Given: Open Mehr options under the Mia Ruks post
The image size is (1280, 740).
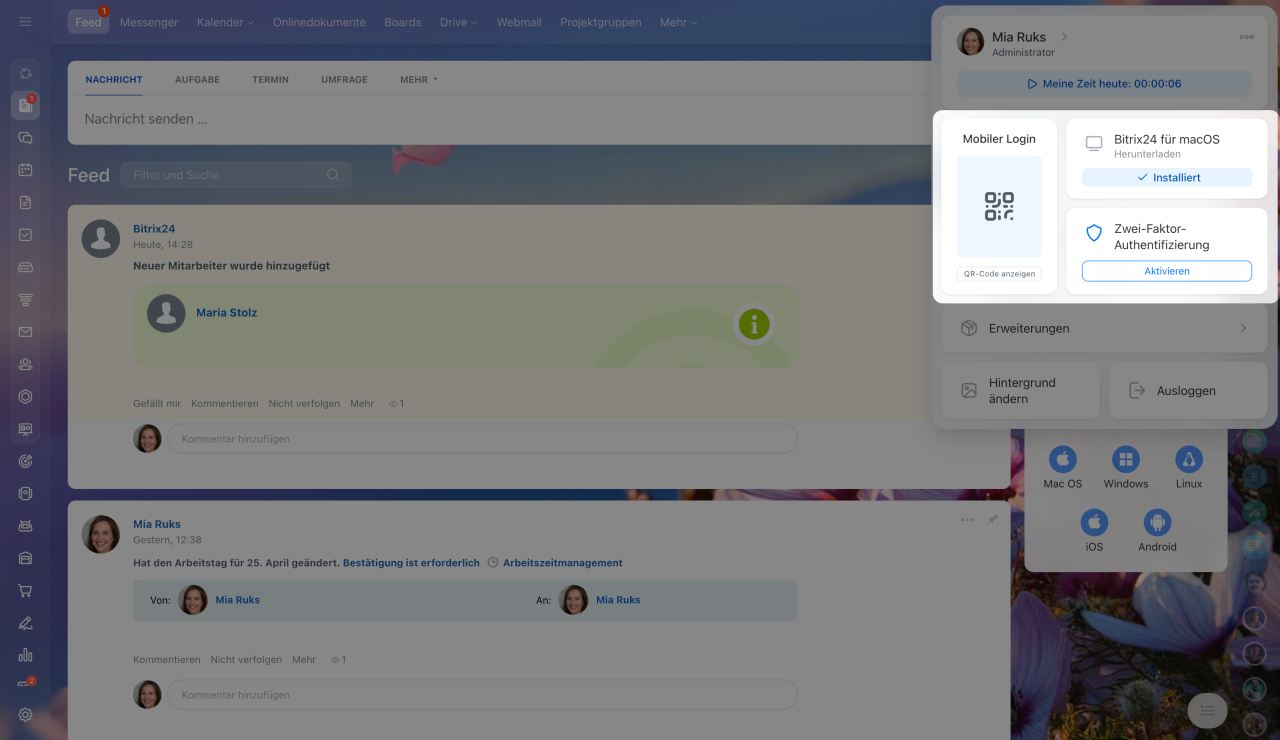Looking at the screenshot, I should point(304,660).
